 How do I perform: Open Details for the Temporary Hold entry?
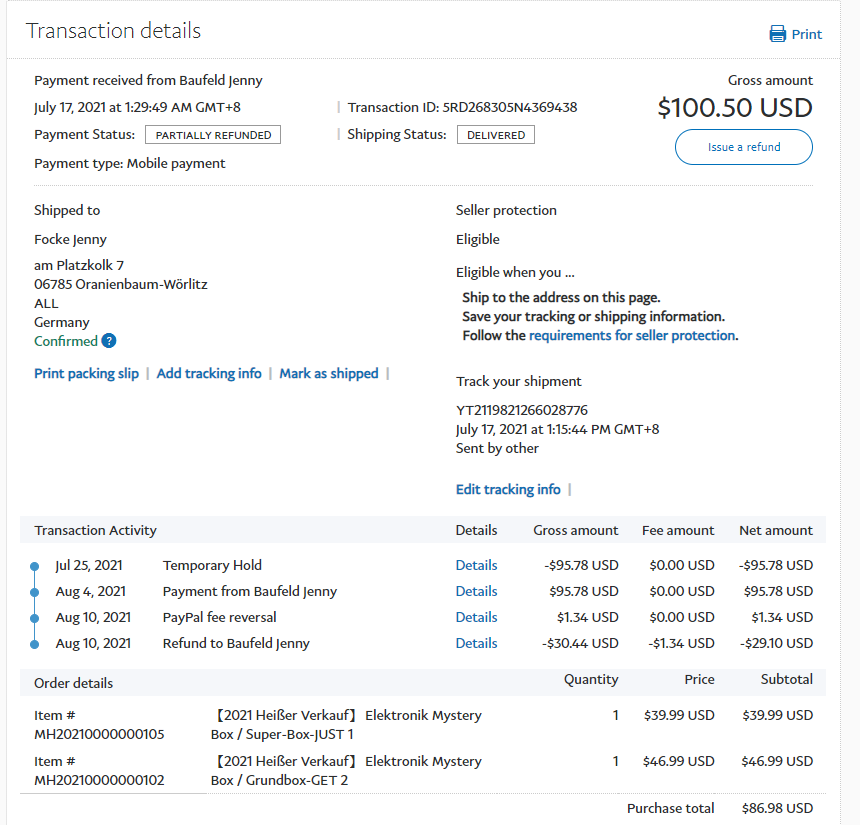tap(476, 565)
